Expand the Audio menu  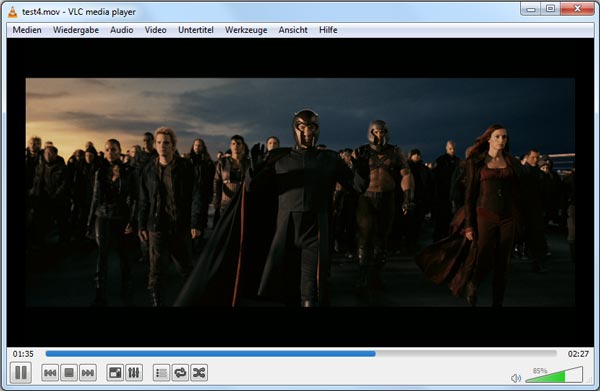coord(122,30)
